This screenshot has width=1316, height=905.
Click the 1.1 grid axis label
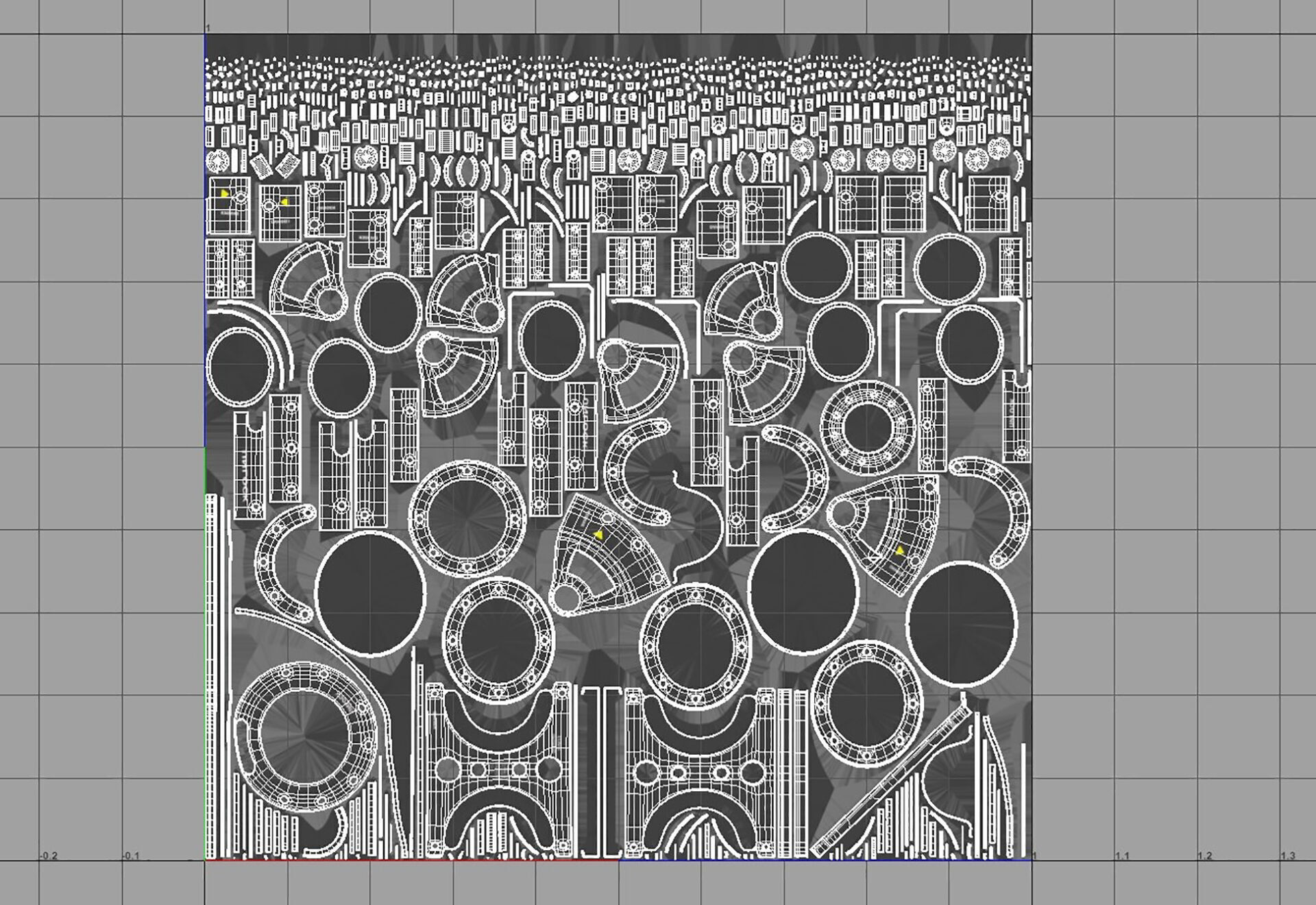point(1122,856)
